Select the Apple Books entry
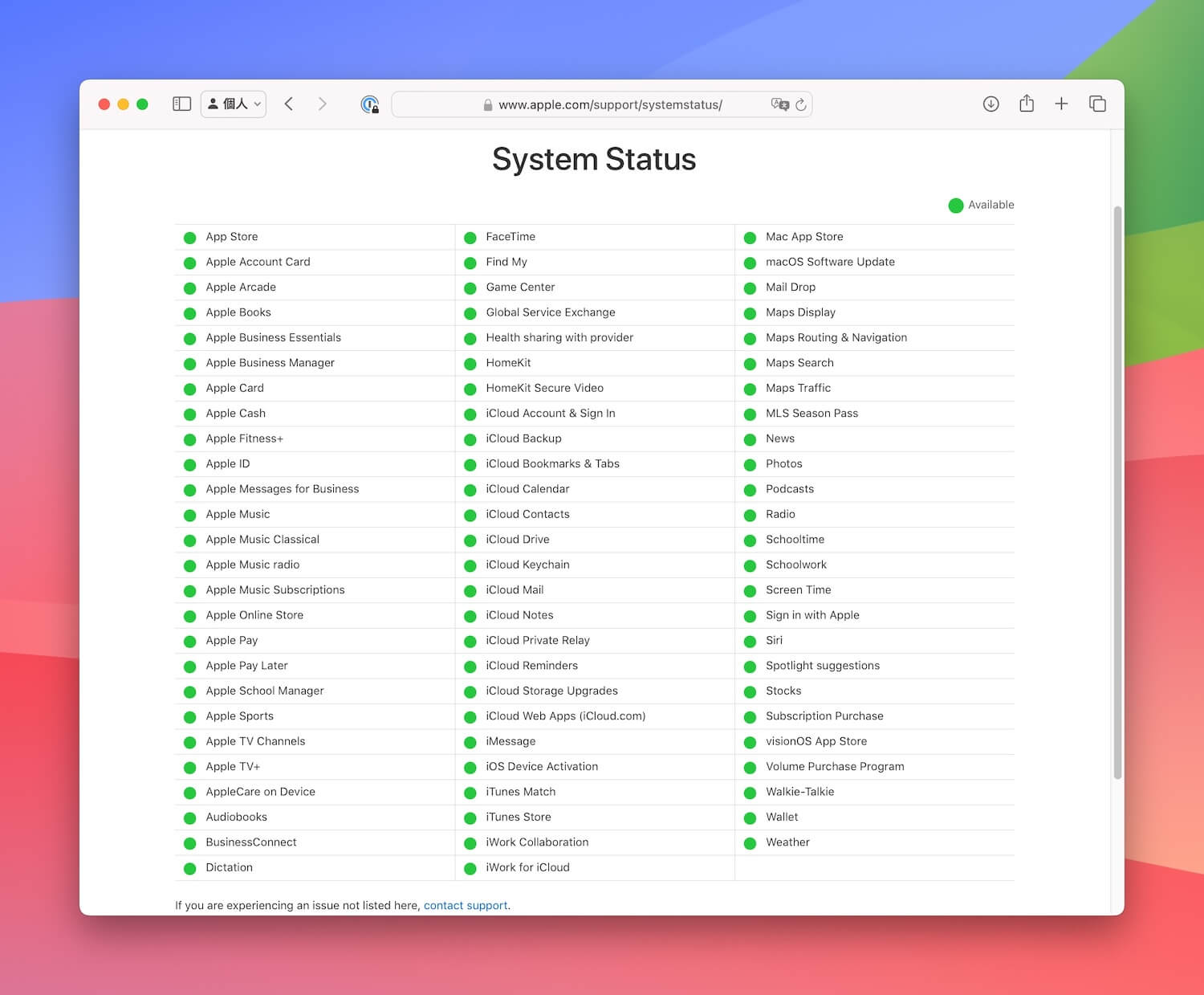The image size is (1204, 995). coord(238,312)
